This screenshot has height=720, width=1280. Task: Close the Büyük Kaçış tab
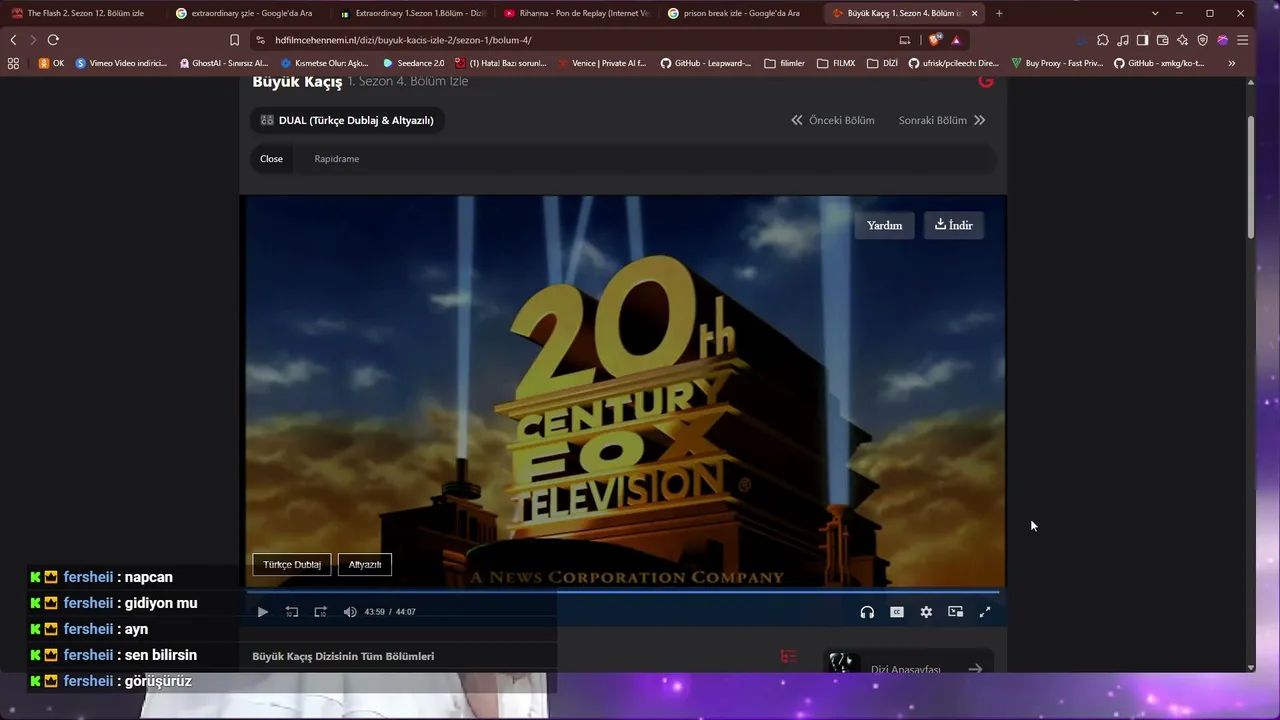click(974, 13)
